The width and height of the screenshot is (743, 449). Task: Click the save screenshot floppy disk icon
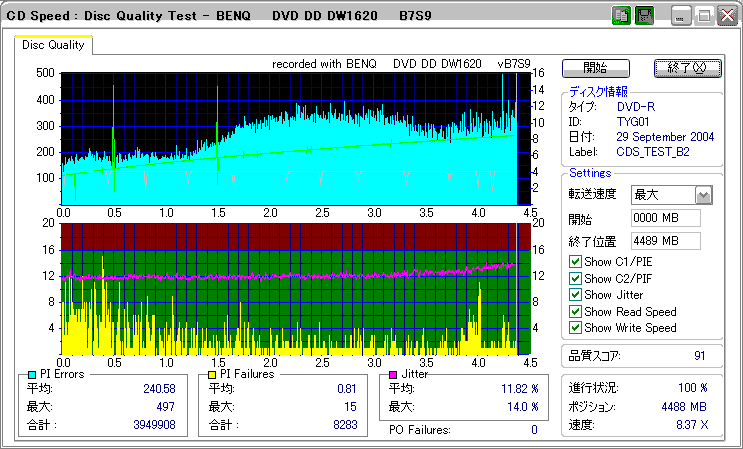click(x=644, y=16)
